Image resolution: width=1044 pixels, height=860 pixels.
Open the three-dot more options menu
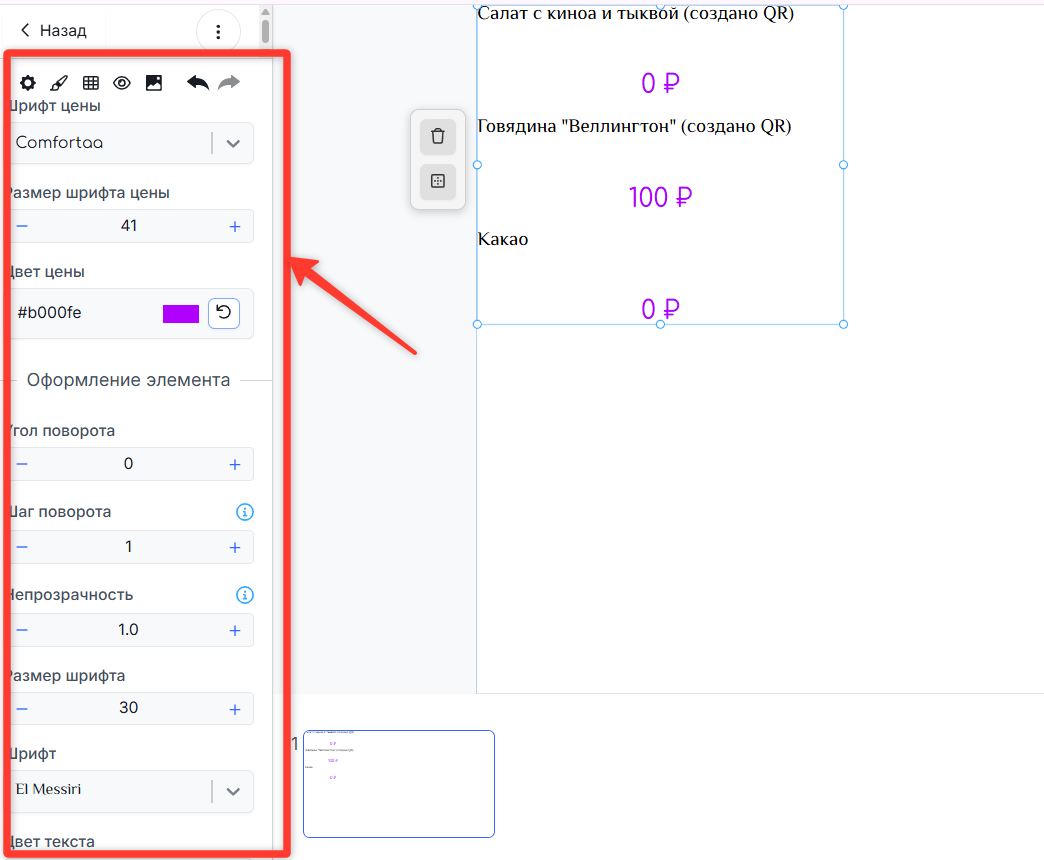[x=218, y=32]
